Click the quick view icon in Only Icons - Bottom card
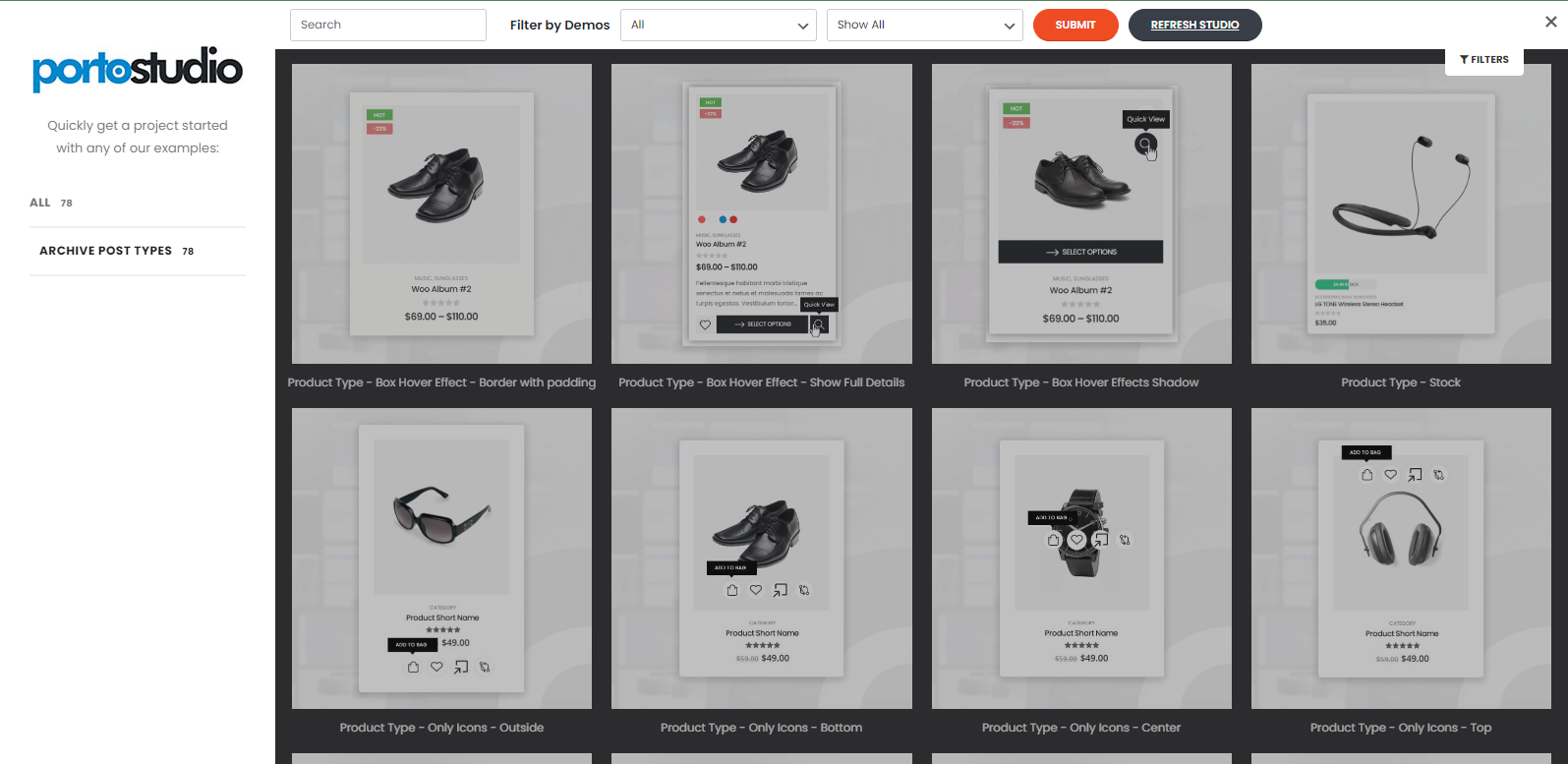 point(780,590)
